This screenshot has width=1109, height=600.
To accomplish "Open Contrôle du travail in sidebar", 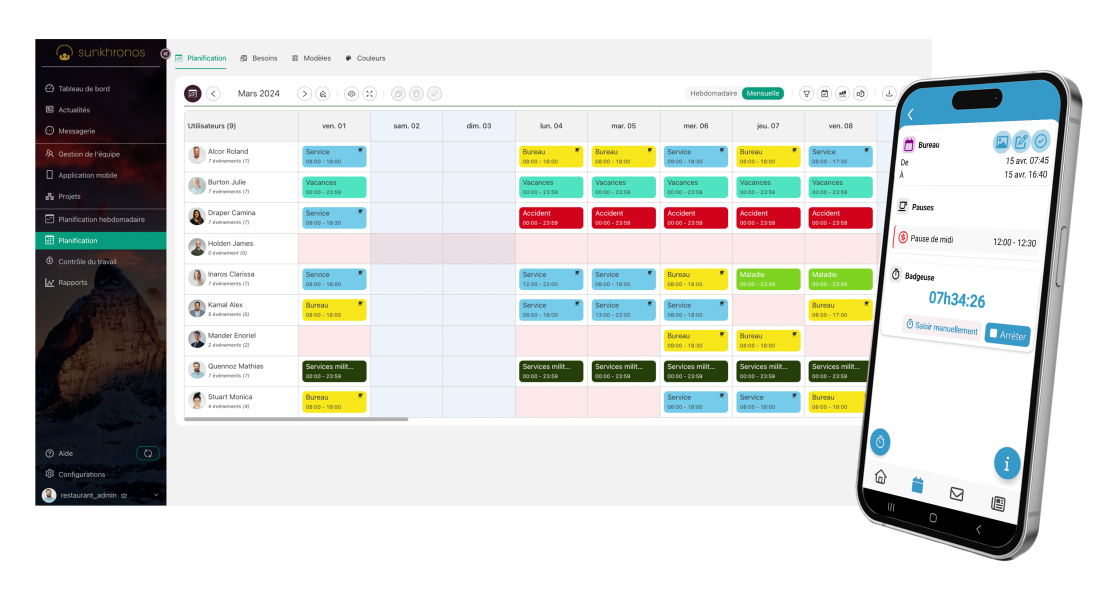I will coord(87,261).
